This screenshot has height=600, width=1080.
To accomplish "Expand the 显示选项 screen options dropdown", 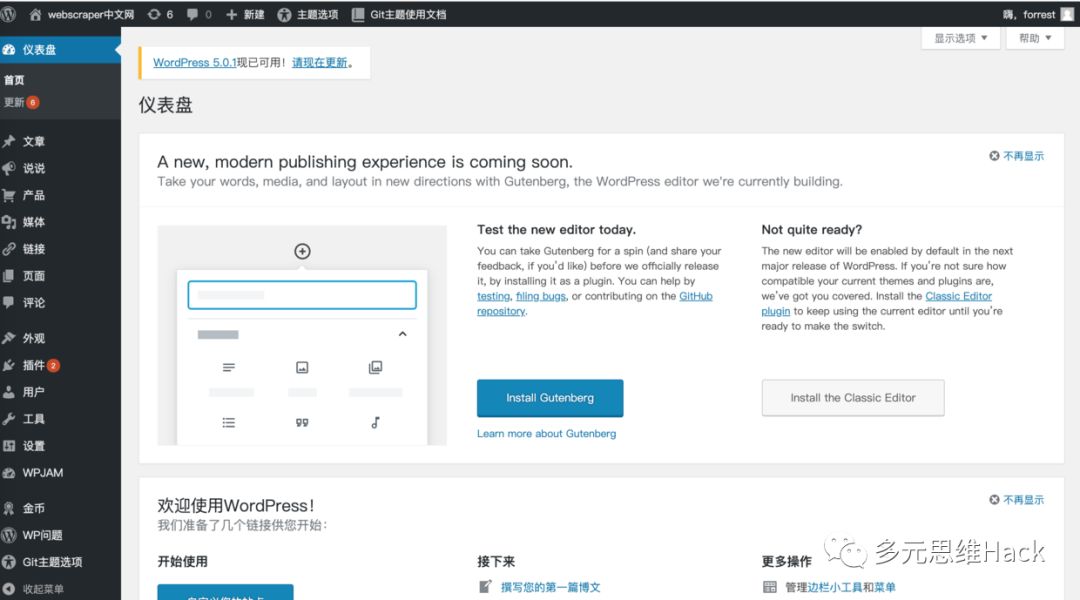I will 960,38.
